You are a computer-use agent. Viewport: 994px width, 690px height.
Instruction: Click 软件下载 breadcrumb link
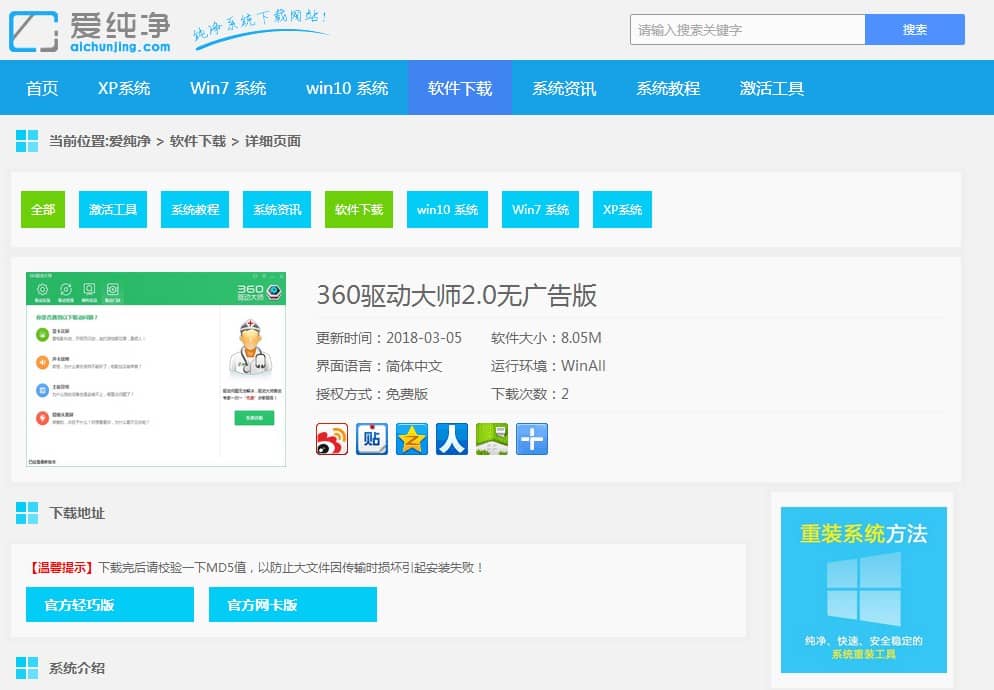198,141
